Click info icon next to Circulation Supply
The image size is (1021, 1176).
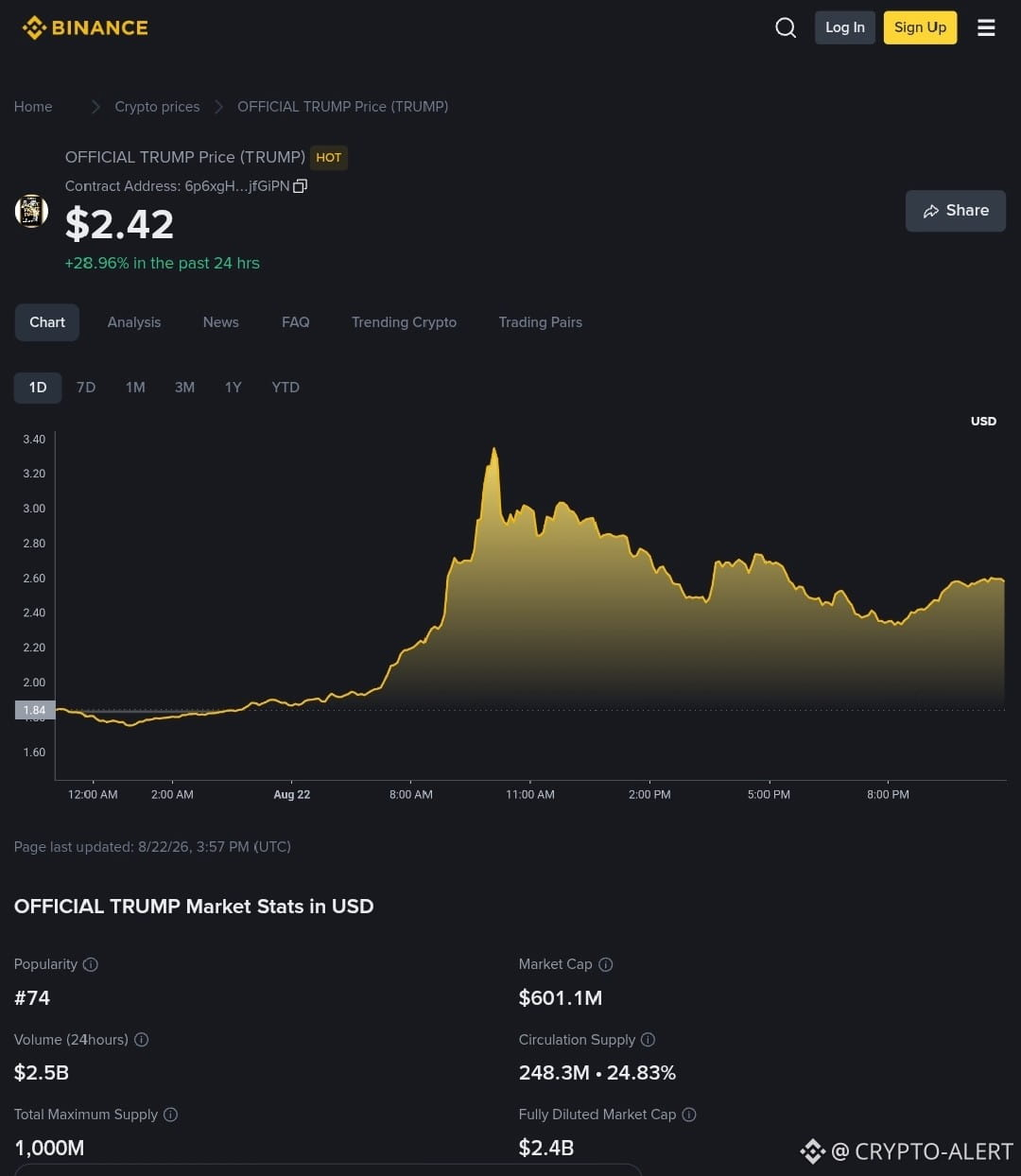[648, 1039]
